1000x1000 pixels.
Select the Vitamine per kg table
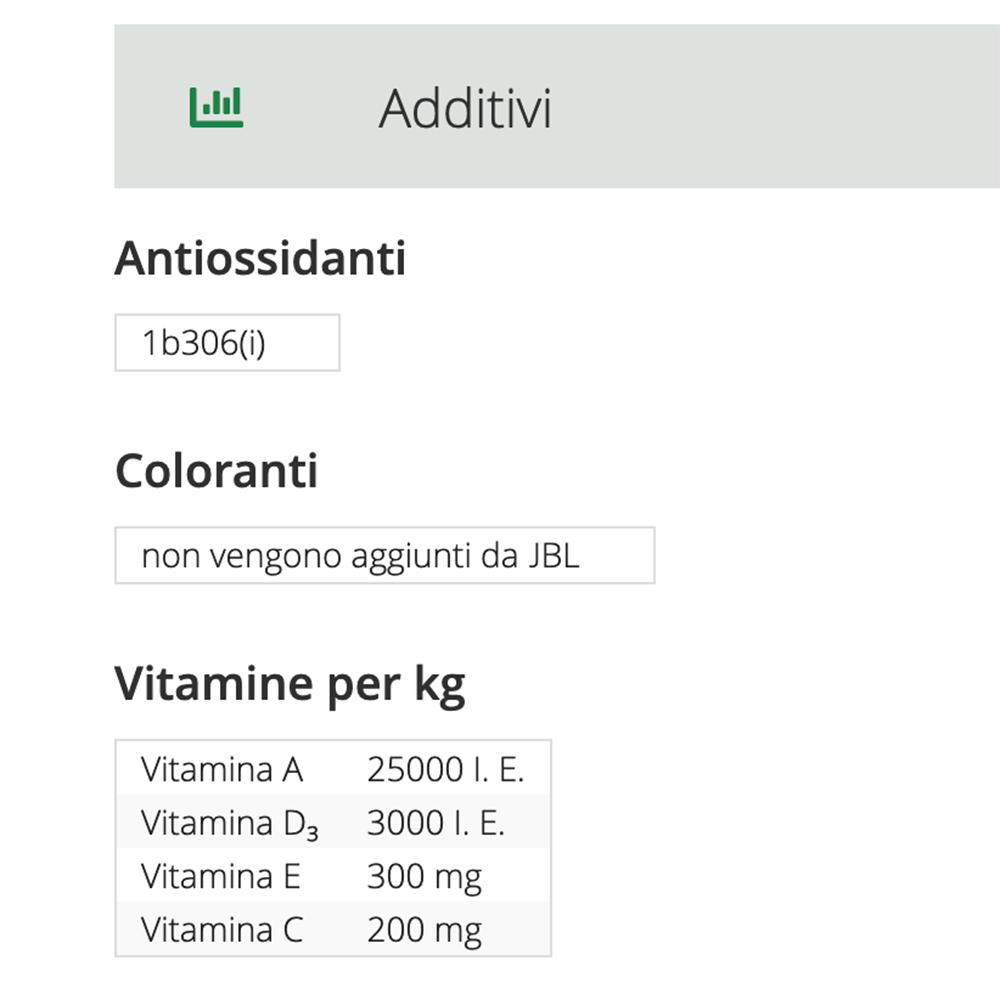click(x=334, y=849)
